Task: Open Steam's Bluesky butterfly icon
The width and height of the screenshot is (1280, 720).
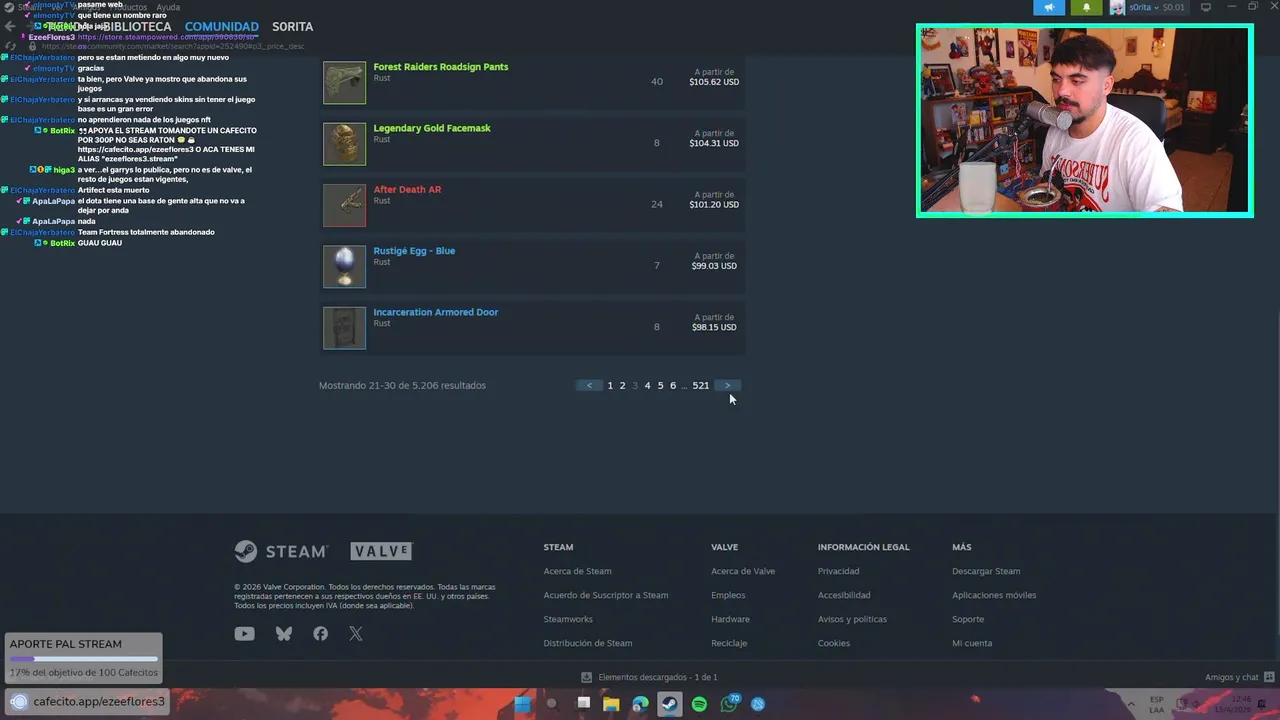Action: (x=284, y=634)
